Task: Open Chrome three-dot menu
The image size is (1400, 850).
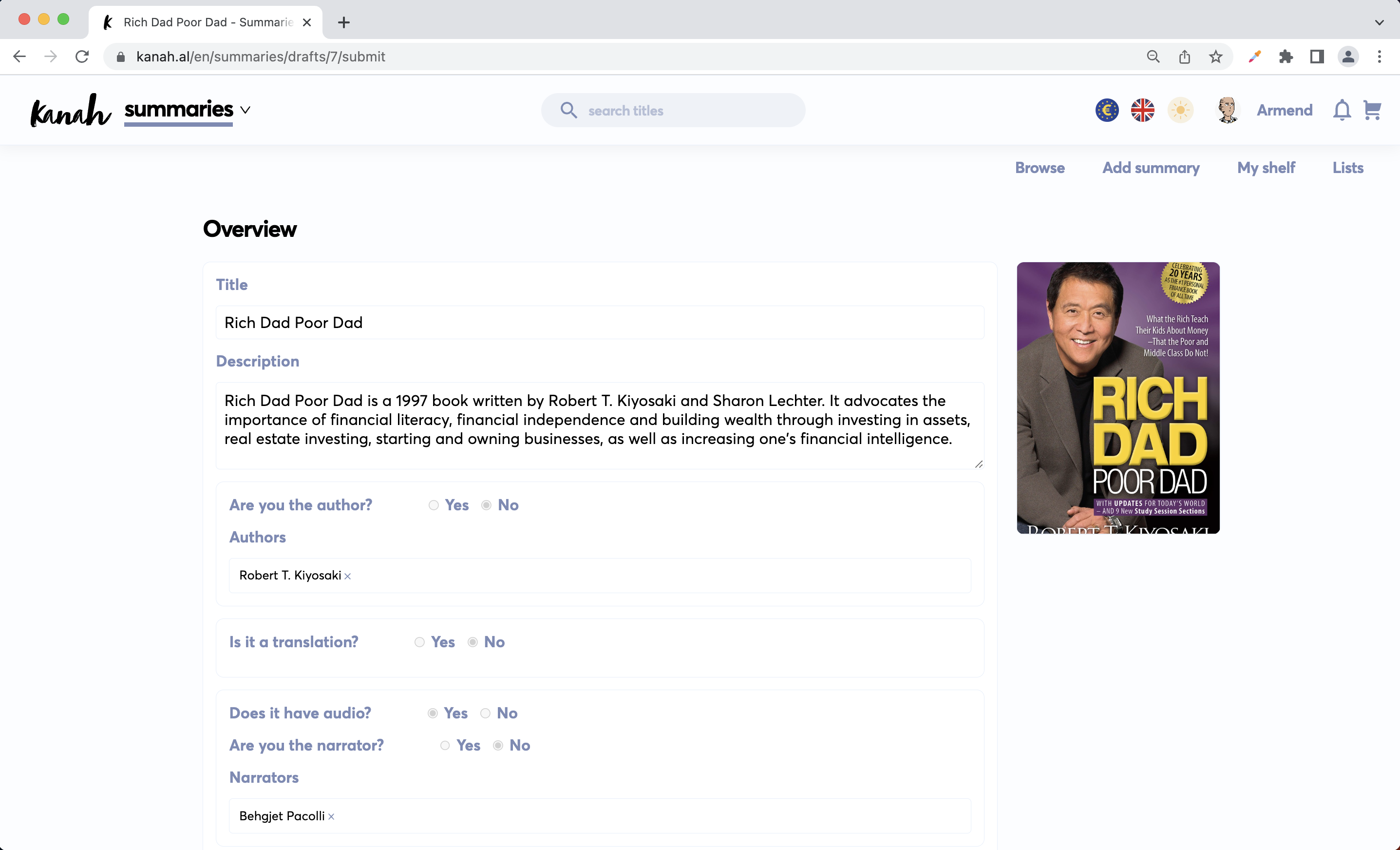Action: tap(1379, 56)
